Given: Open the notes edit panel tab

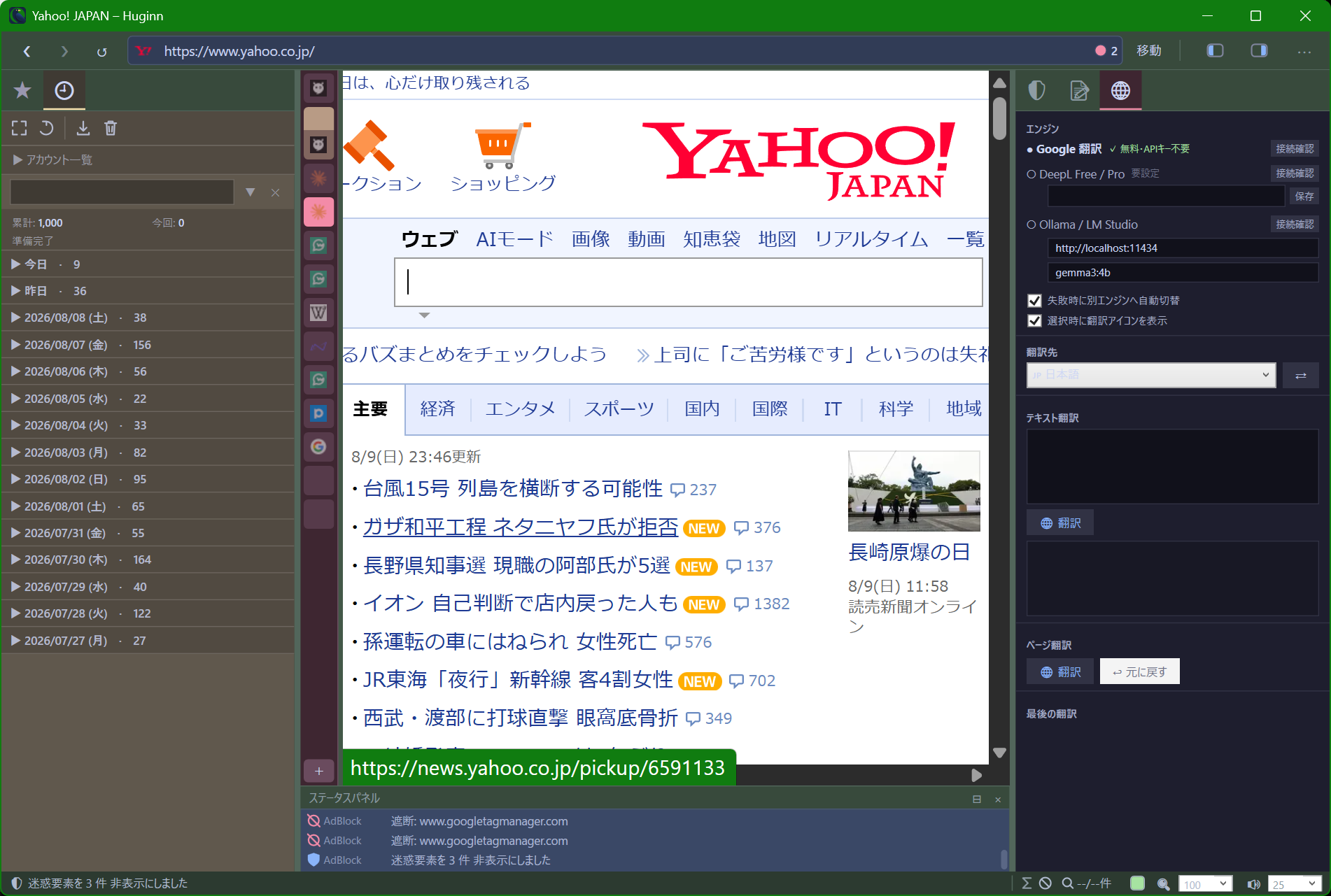Looking at the screenshot, I should [x=1079, y=90].
